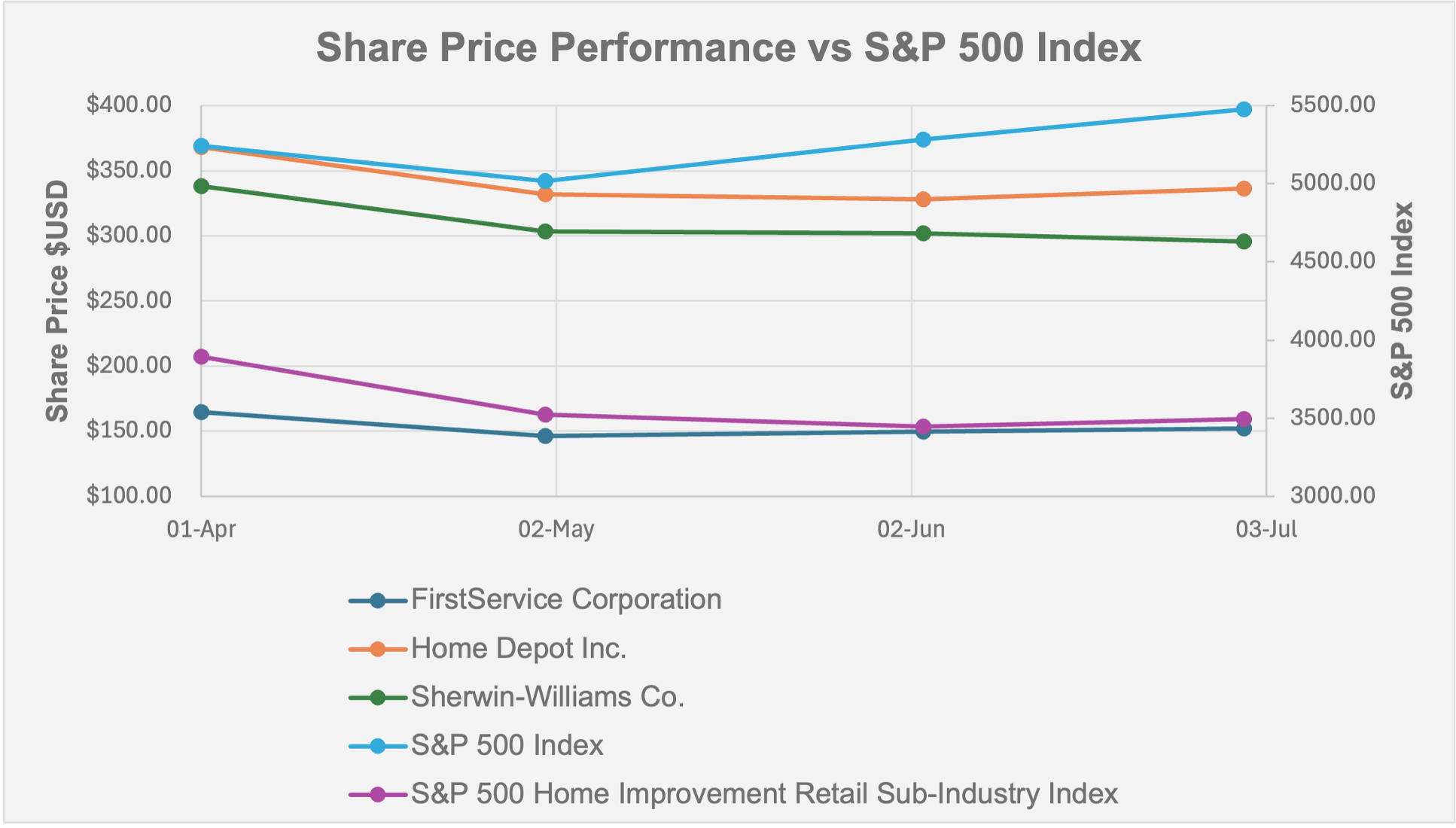Click the '5500.00' right axis label
The height and width of the screenshot is (828, 1456).
(x=1332, y=105)
